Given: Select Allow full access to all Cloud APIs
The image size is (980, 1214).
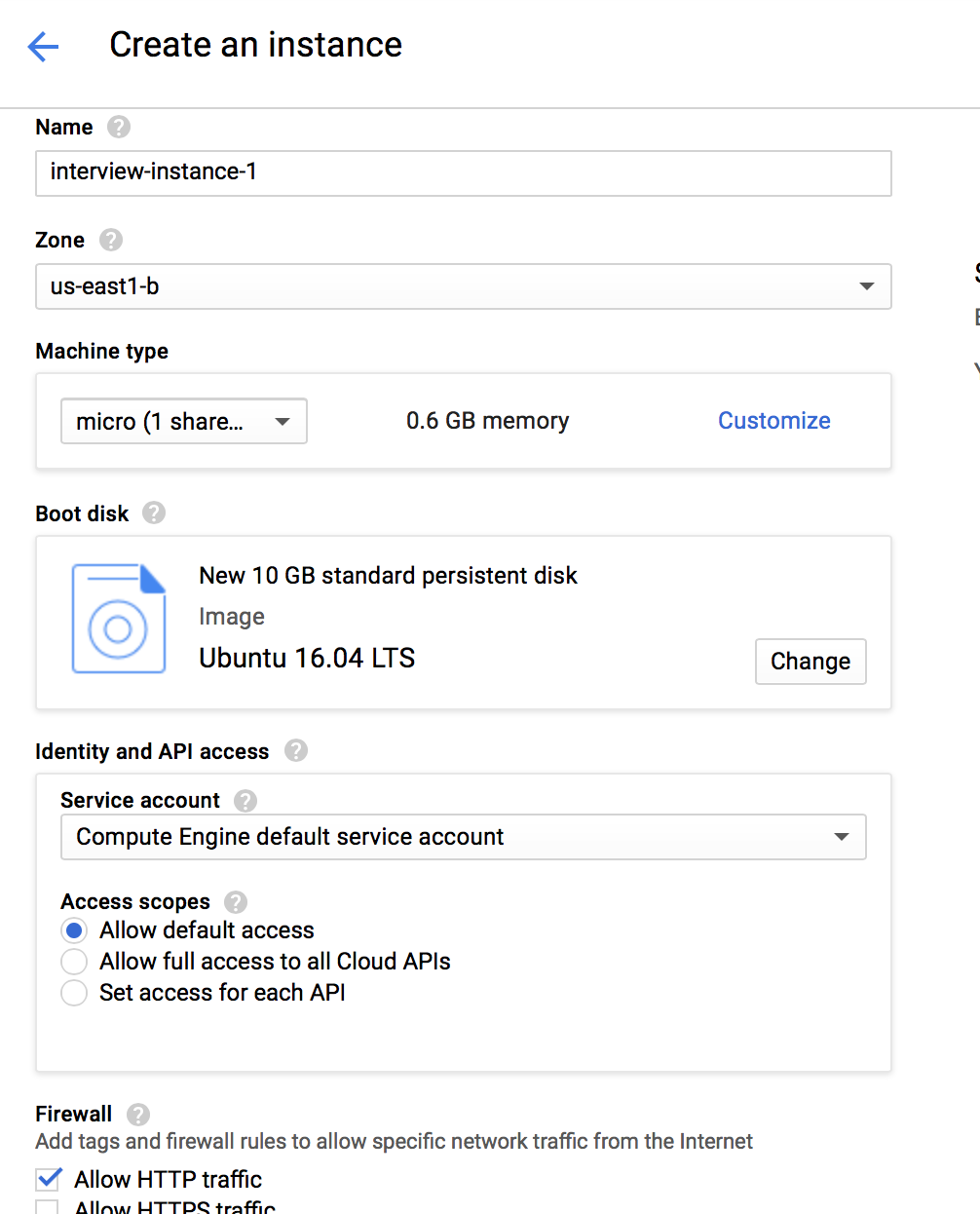Looking at the screenshot, I should pos(74,962).
